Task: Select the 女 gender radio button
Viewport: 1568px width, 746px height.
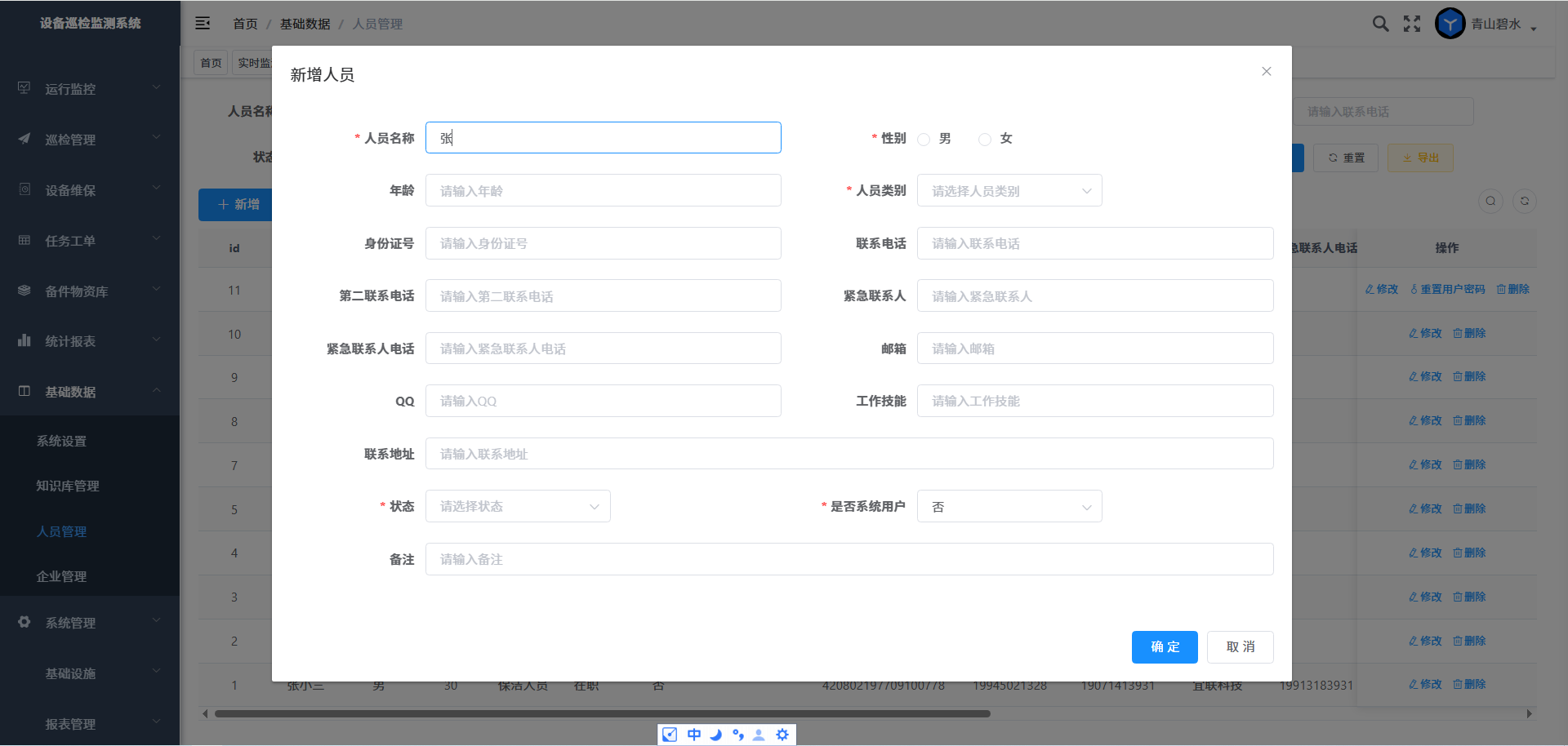Action: click(x=985, y=140)
